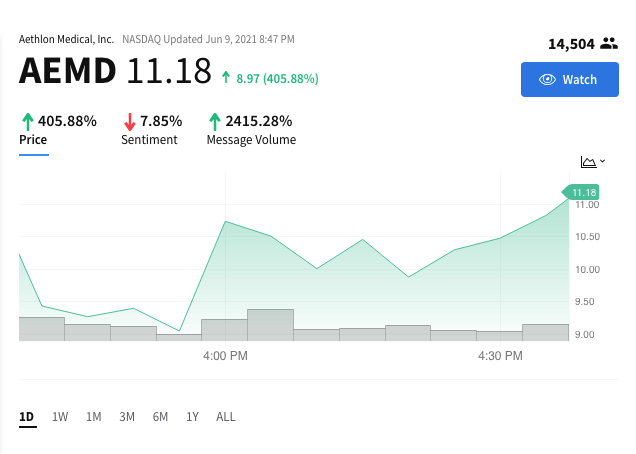This screenshot has height=454, width=636.
Task: Click the watchers people icon
Action: pos(609,43)
